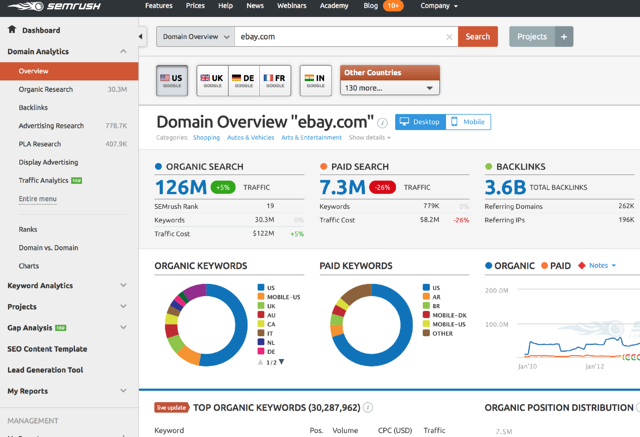
Task: Switch to Desktop data view
Action: tap(420, 122)
